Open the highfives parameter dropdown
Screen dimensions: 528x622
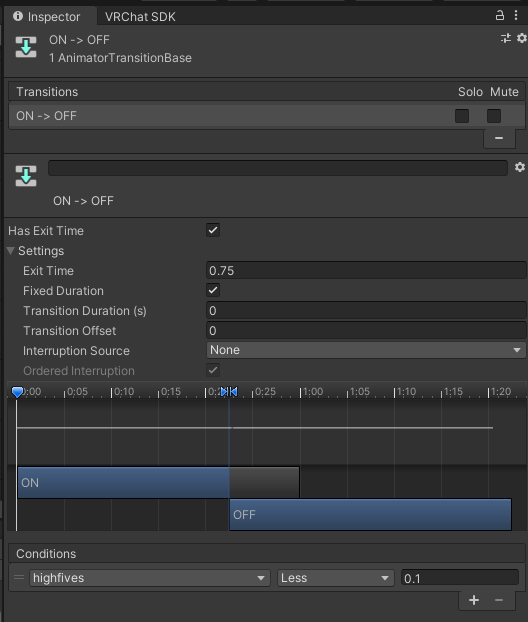(x=150, y=578)
